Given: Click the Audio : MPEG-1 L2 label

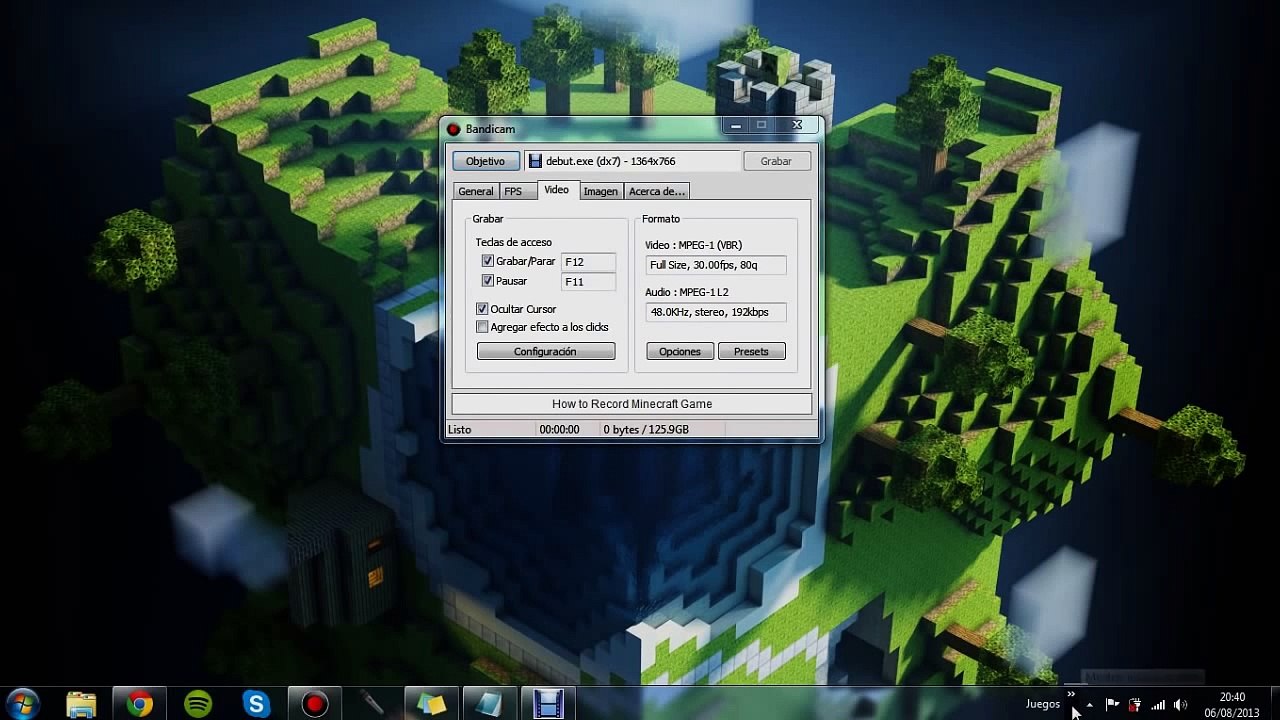Looking at the screenshot, I should [687, 292].
